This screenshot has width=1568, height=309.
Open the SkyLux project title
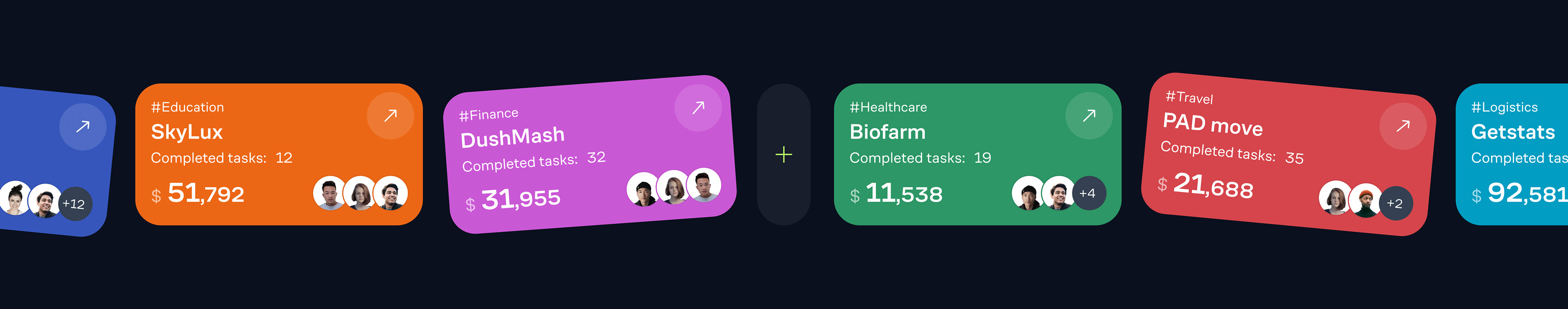(187, 132)
